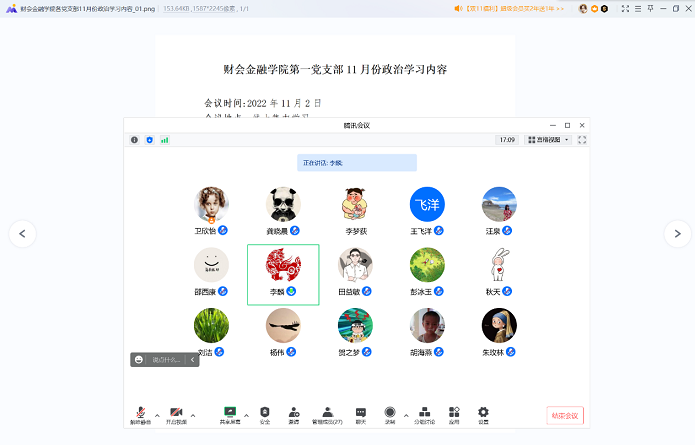Unmute the microphone in the meeting toolbar
Viewport: 695px width, 445px height.
141,413
